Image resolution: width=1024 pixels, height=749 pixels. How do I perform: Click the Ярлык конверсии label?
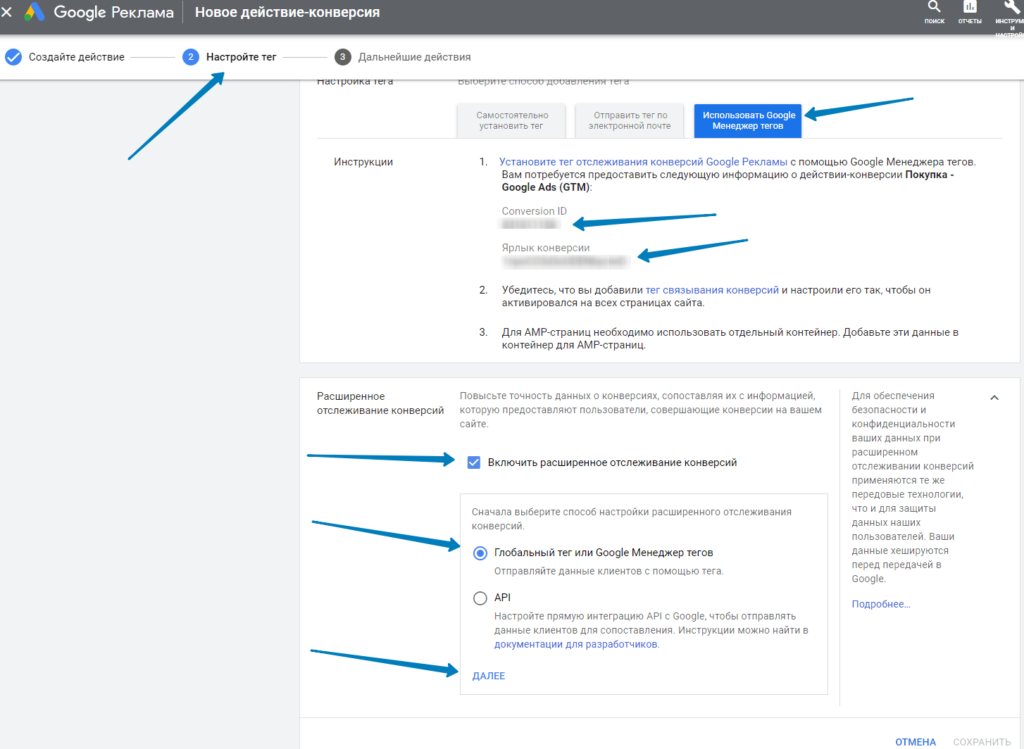click(545, 248)
